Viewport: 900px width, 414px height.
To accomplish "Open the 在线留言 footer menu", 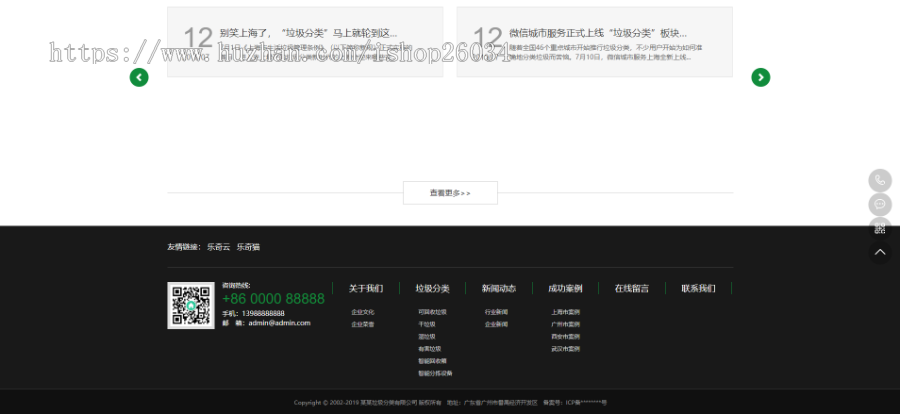I will coord(632,288).
